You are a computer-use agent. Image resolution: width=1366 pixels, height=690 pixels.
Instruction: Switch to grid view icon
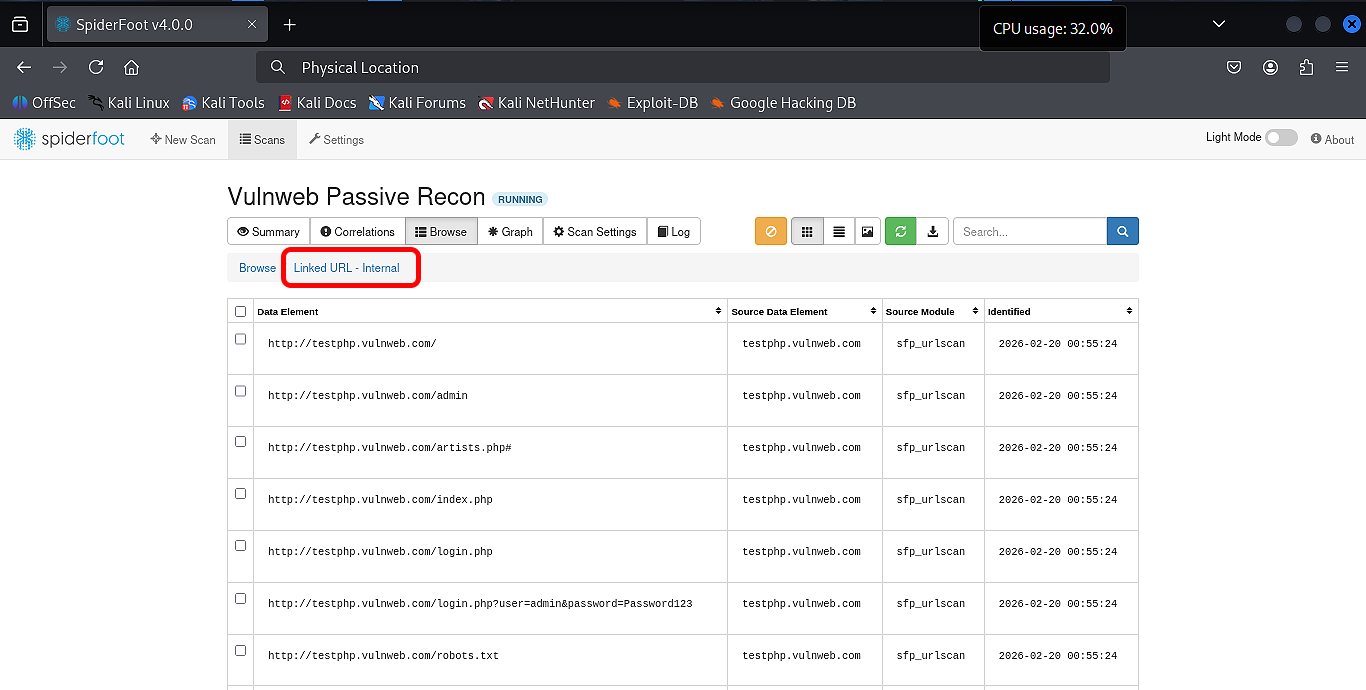tap(807, 232)
